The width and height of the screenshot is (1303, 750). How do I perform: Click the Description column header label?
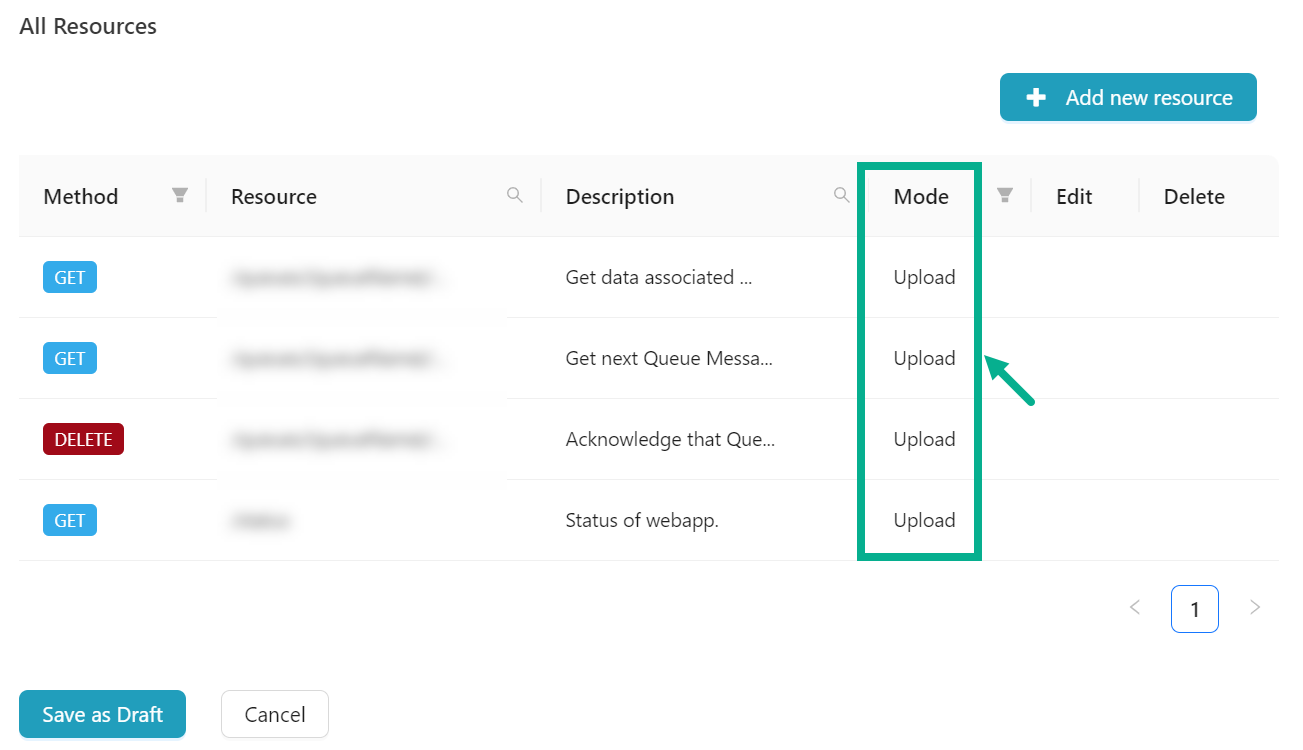pyautogui.click(x=620, y=197)
